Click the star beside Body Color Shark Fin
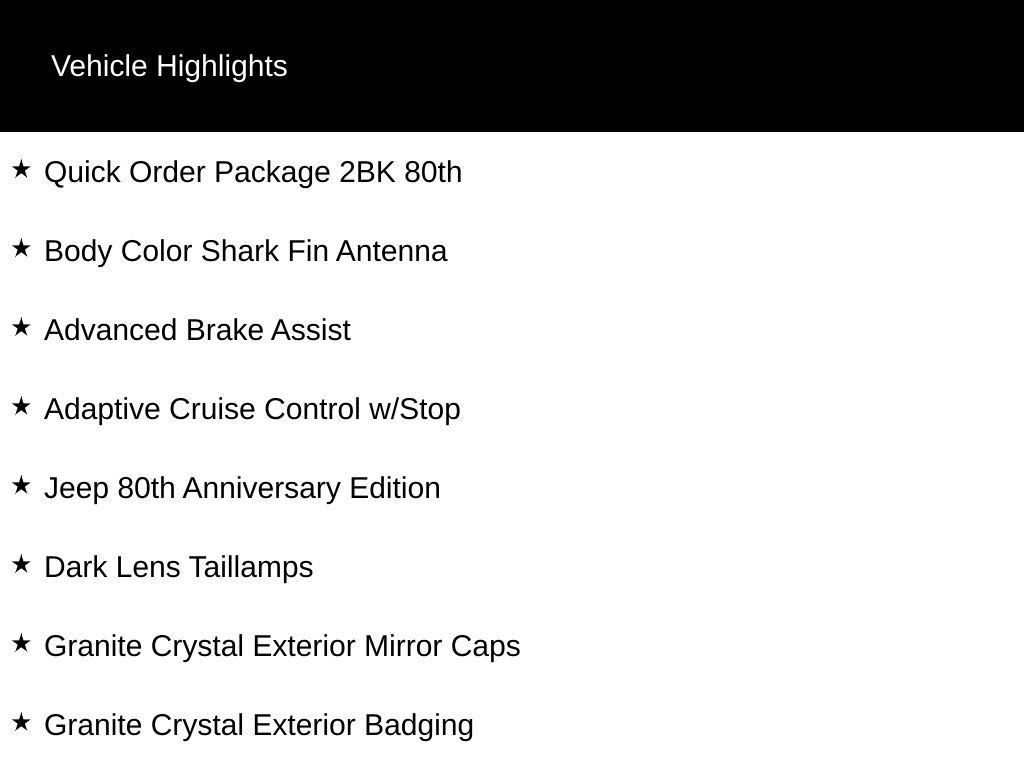Image resolution: width=1024 pixels, height=768 pixels. coord(21,248)
